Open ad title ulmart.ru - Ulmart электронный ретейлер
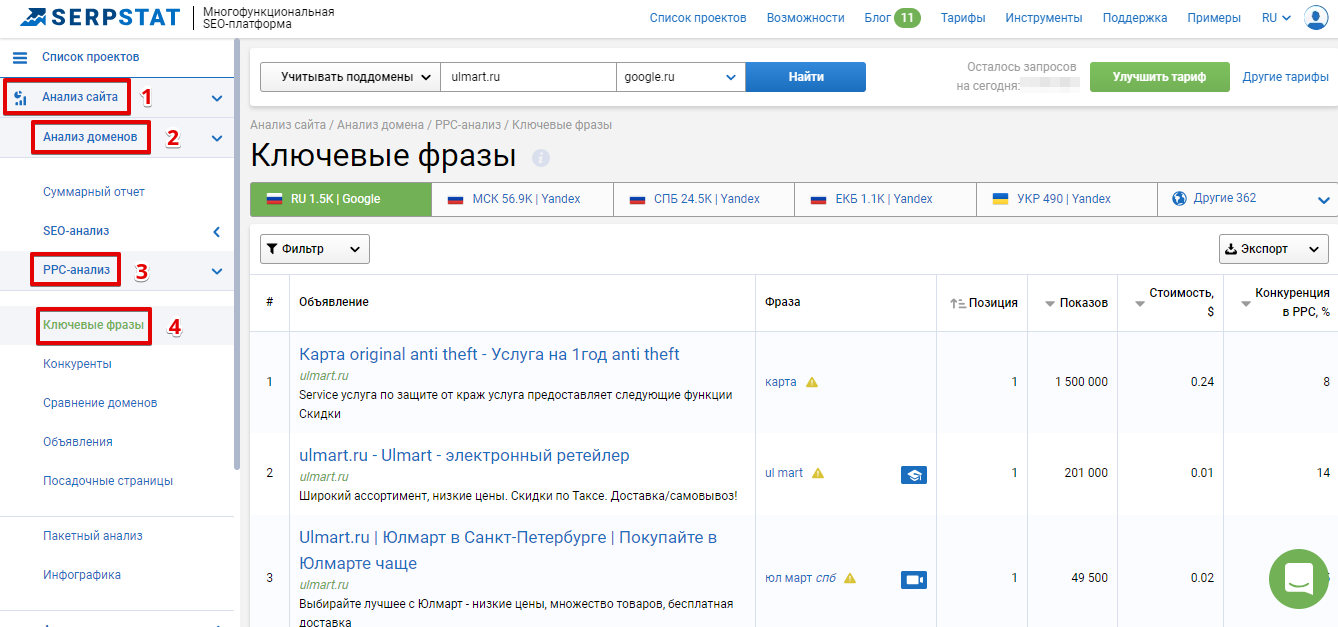Viewport: 1338px width, 627px height. pyautogui.click(x=464, y=455)
